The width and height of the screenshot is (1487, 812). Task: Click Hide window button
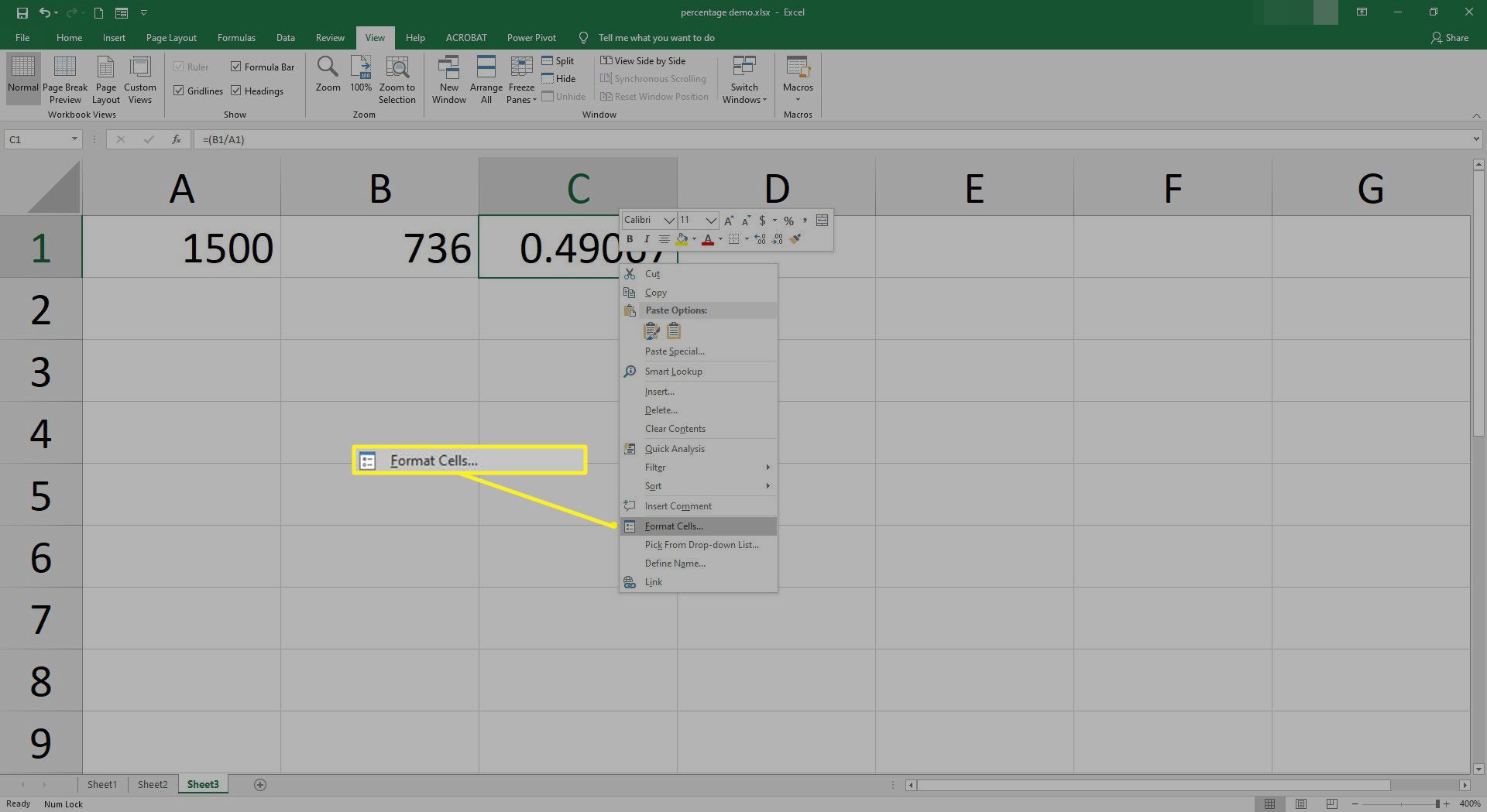pos(558,78)
